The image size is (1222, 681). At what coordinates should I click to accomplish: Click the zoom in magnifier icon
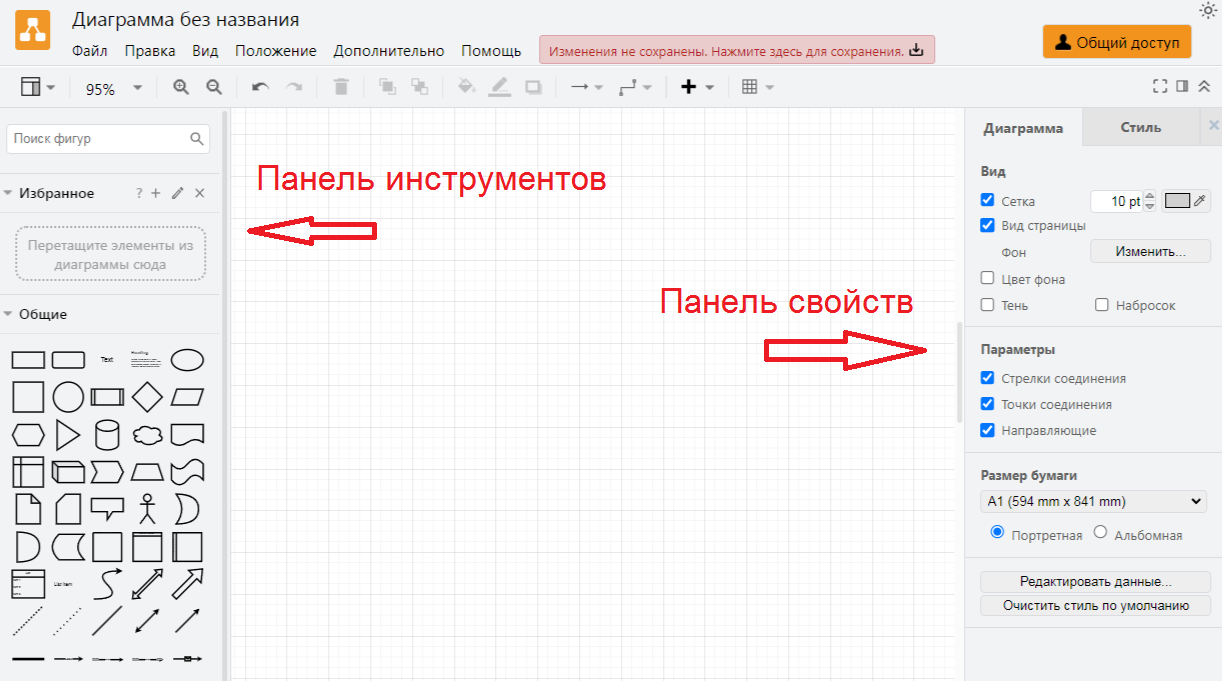[181, 87]
